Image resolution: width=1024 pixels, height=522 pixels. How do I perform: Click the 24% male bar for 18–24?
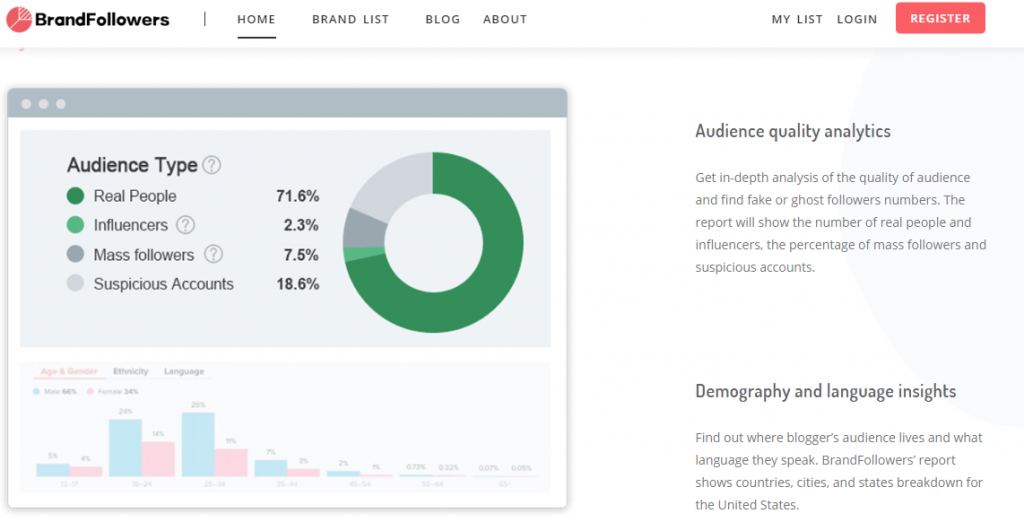pyautogui.click(x=125, y=448)
